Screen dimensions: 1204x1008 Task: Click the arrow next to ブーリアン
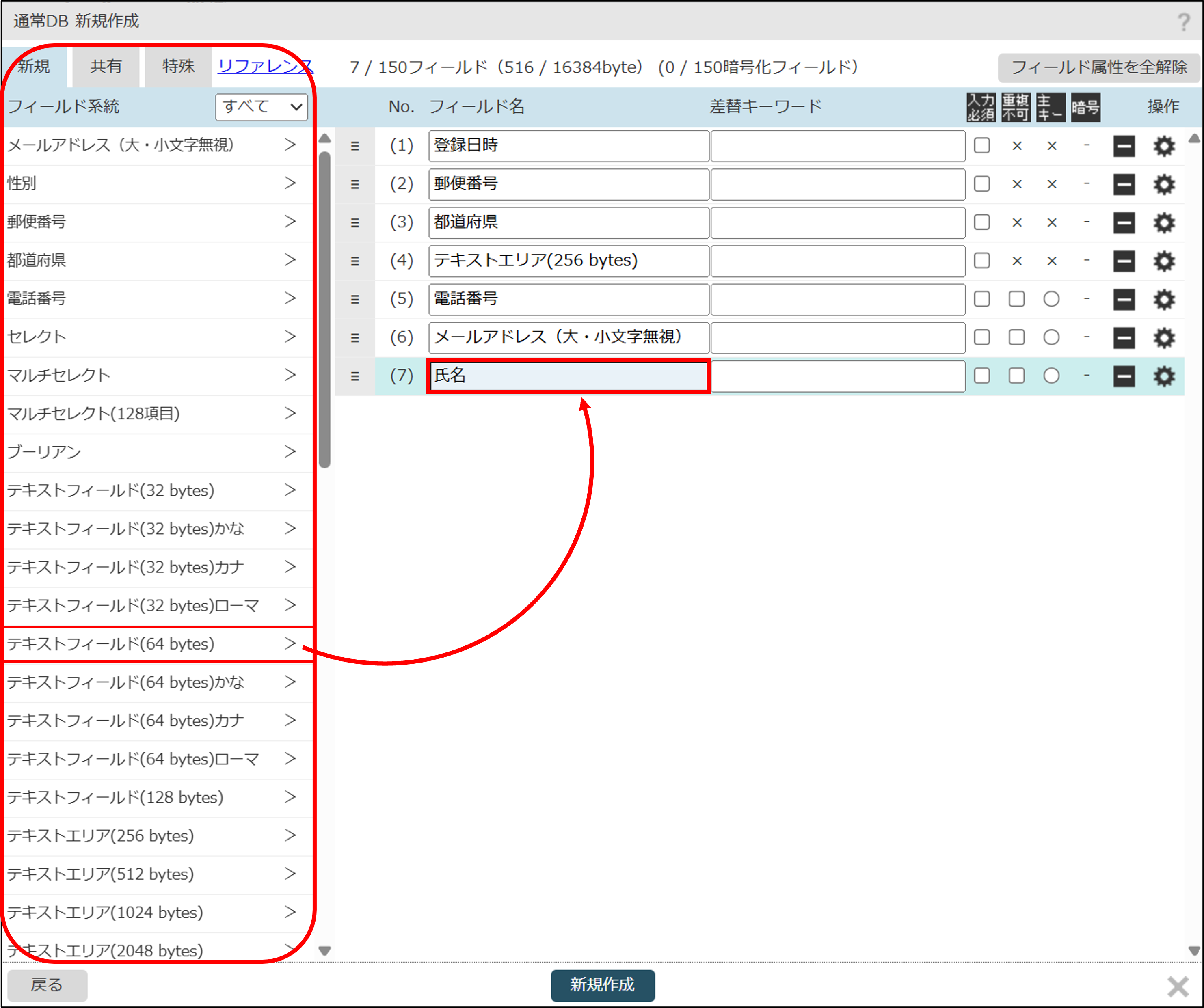pos(290,451)
